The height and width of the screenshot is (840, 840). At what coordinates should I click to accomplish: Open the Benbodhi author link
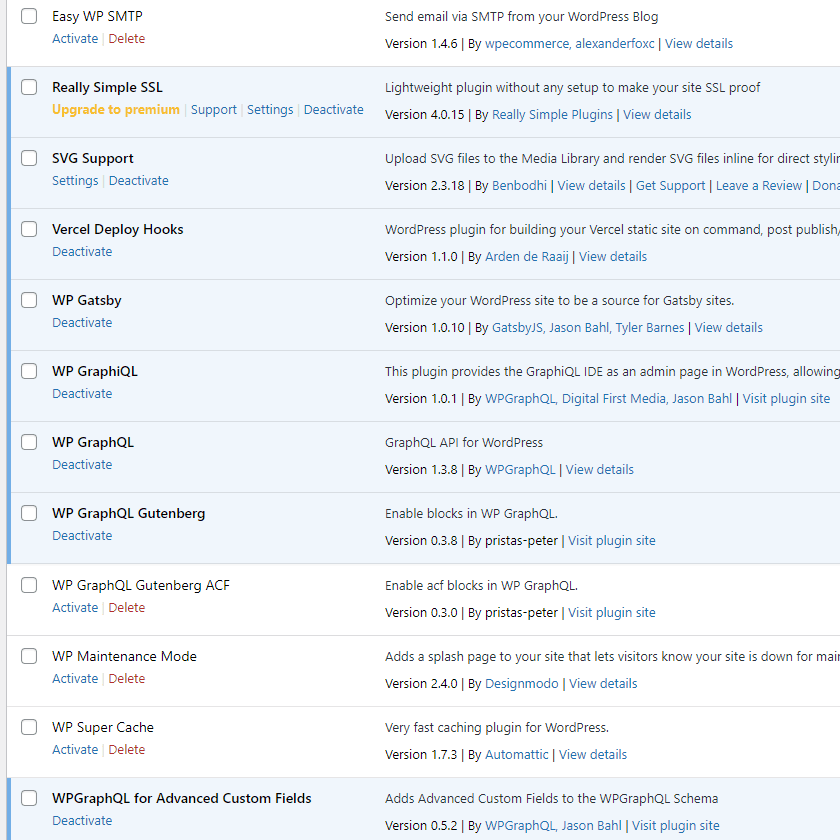tap(519, 185)
